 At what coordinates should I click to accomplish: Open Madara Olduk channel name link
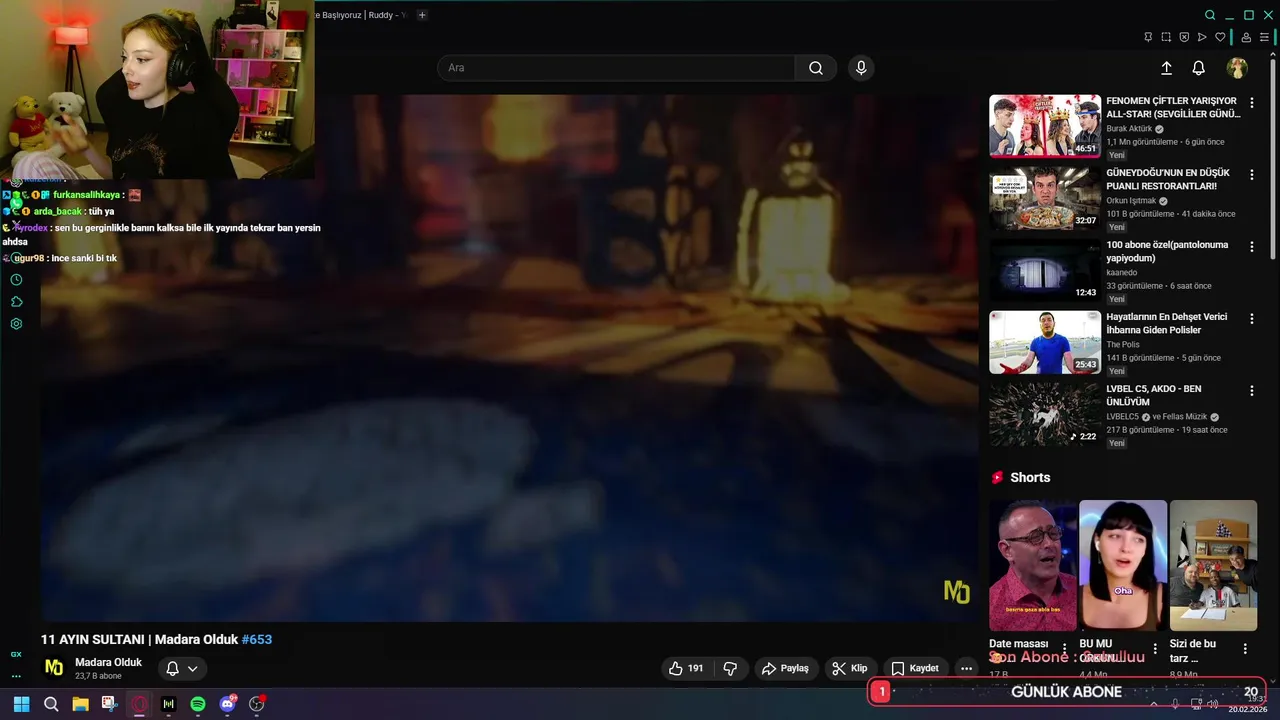(x=108, y=662)
